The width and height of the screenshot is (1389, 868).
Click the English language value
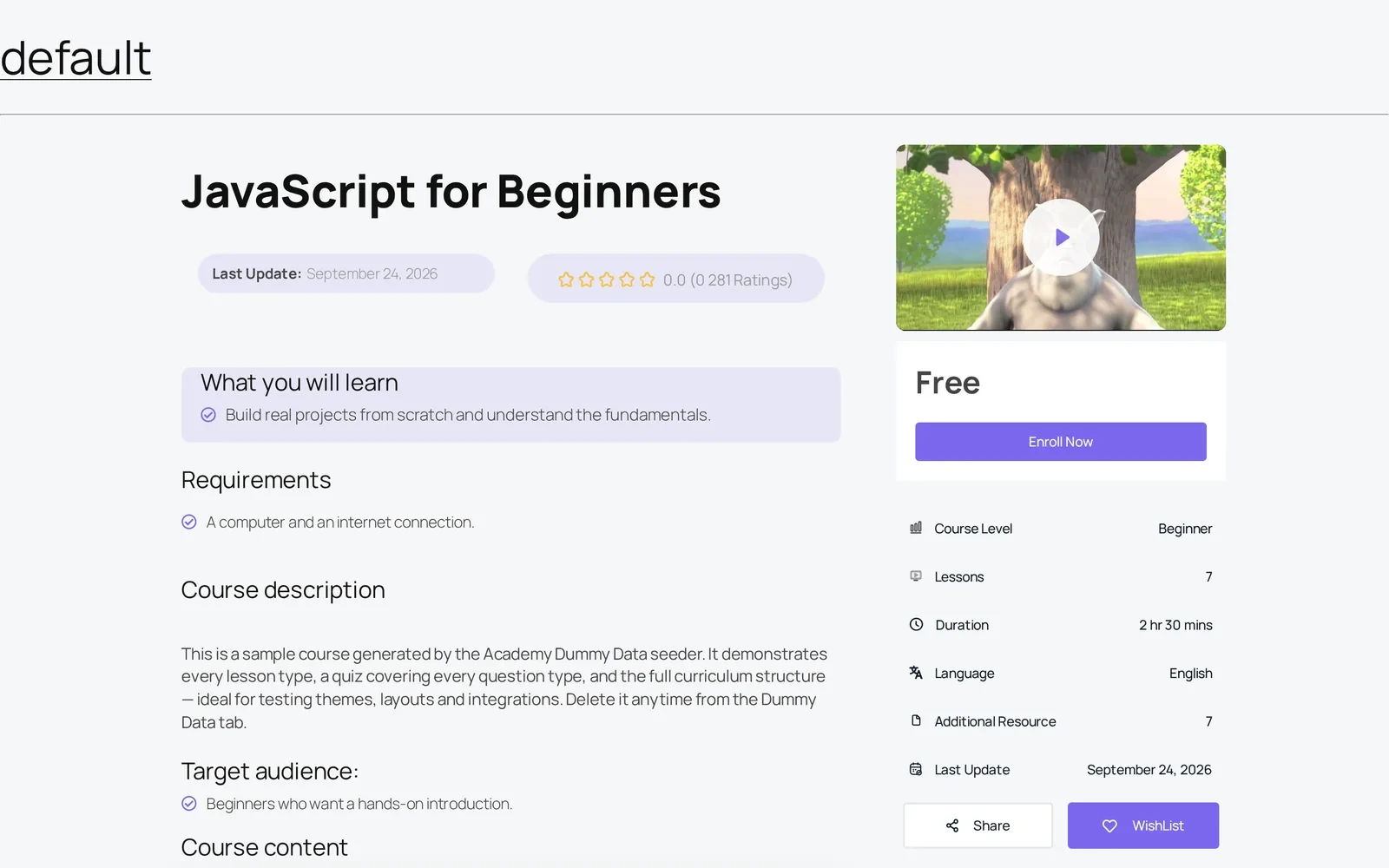coord(1190,674)
